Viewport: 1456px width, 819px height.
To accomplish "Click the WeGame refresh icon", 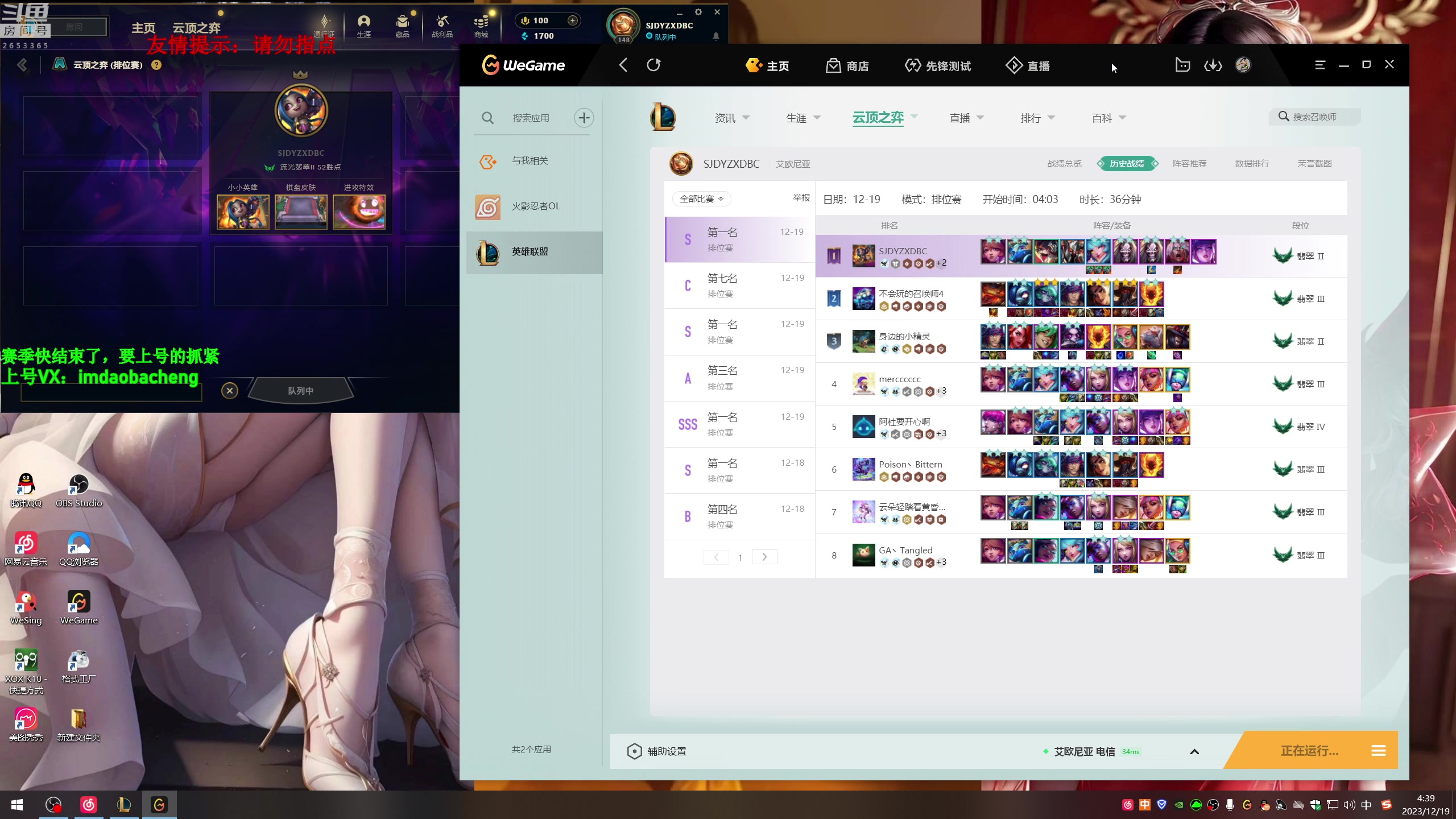I will tap(654, 65).
